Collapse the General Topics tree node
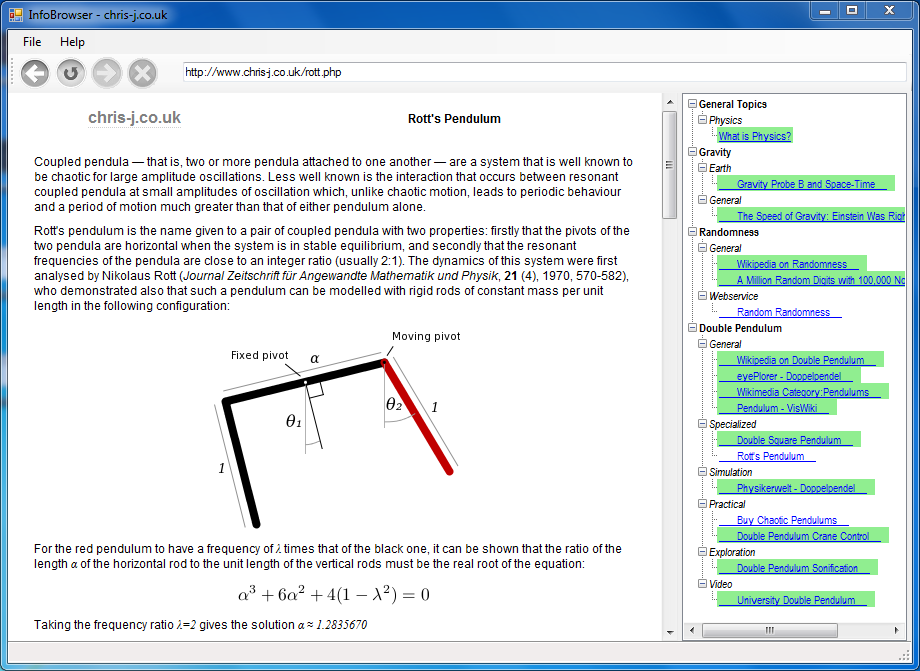 click(x=691, y=104)
